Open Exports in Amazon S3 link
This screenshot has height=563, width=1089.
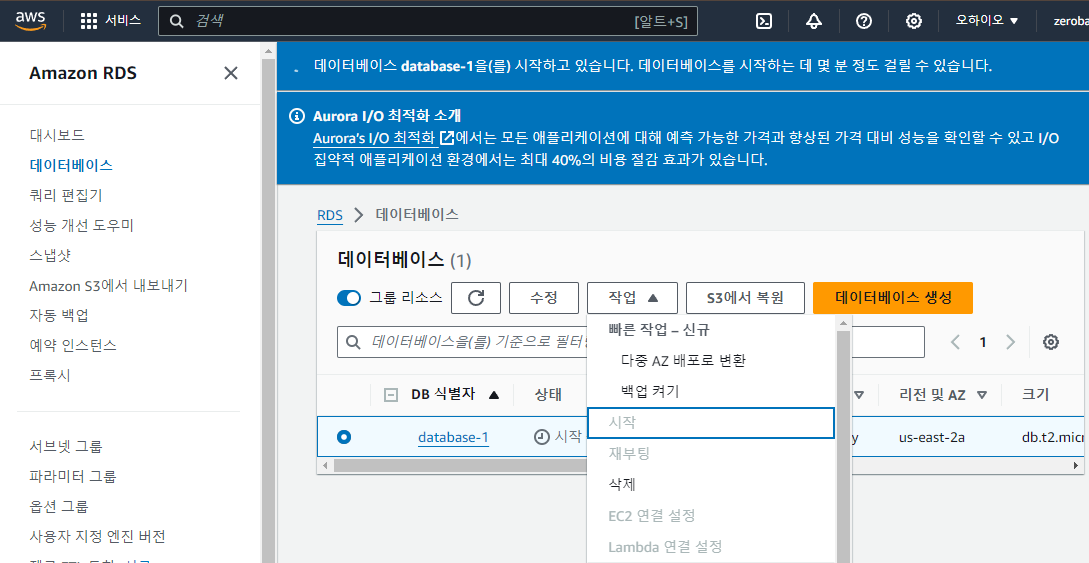coord(108,285)
